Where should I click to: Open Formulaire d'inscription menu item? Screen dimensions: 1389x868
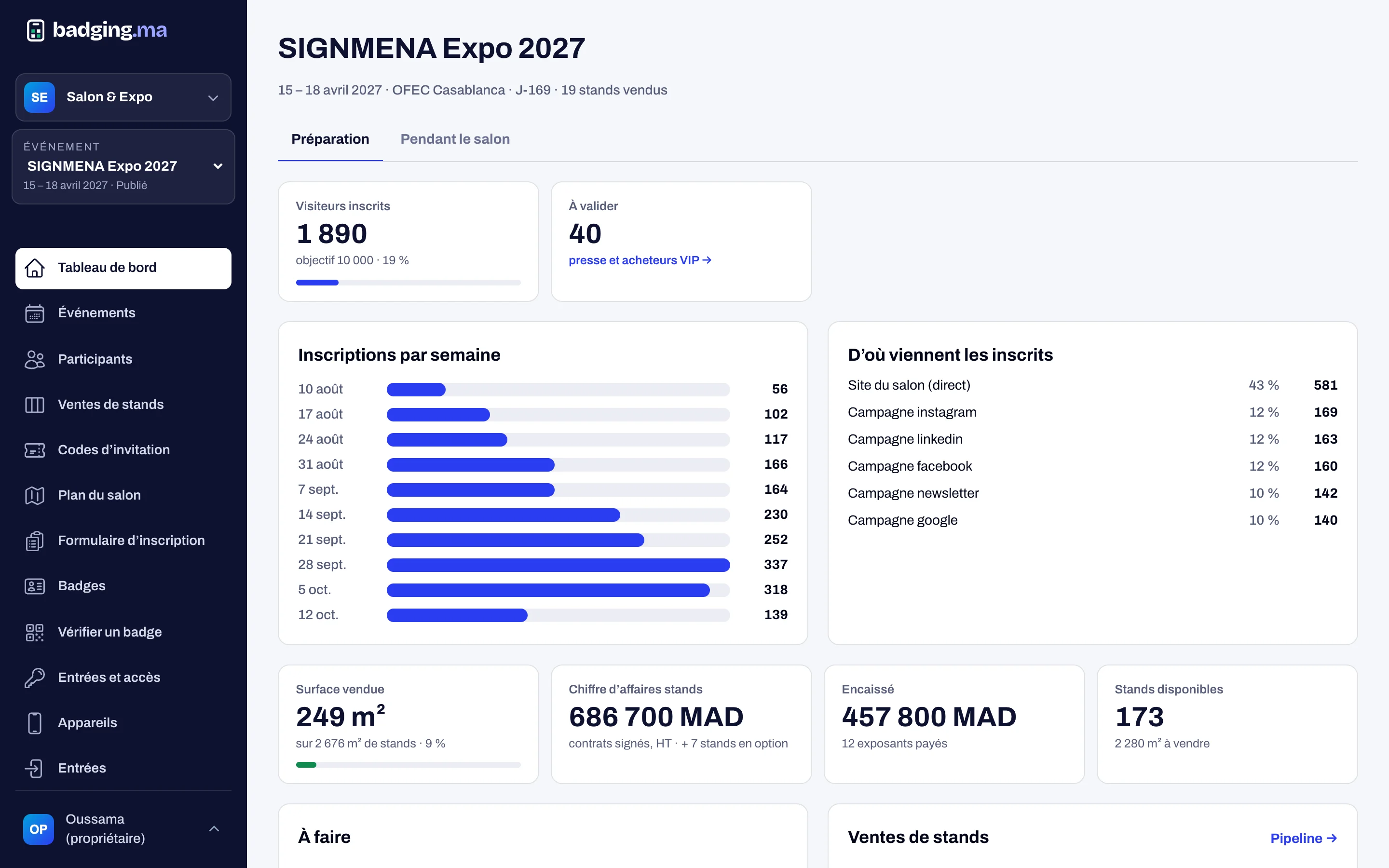[123, 541]
